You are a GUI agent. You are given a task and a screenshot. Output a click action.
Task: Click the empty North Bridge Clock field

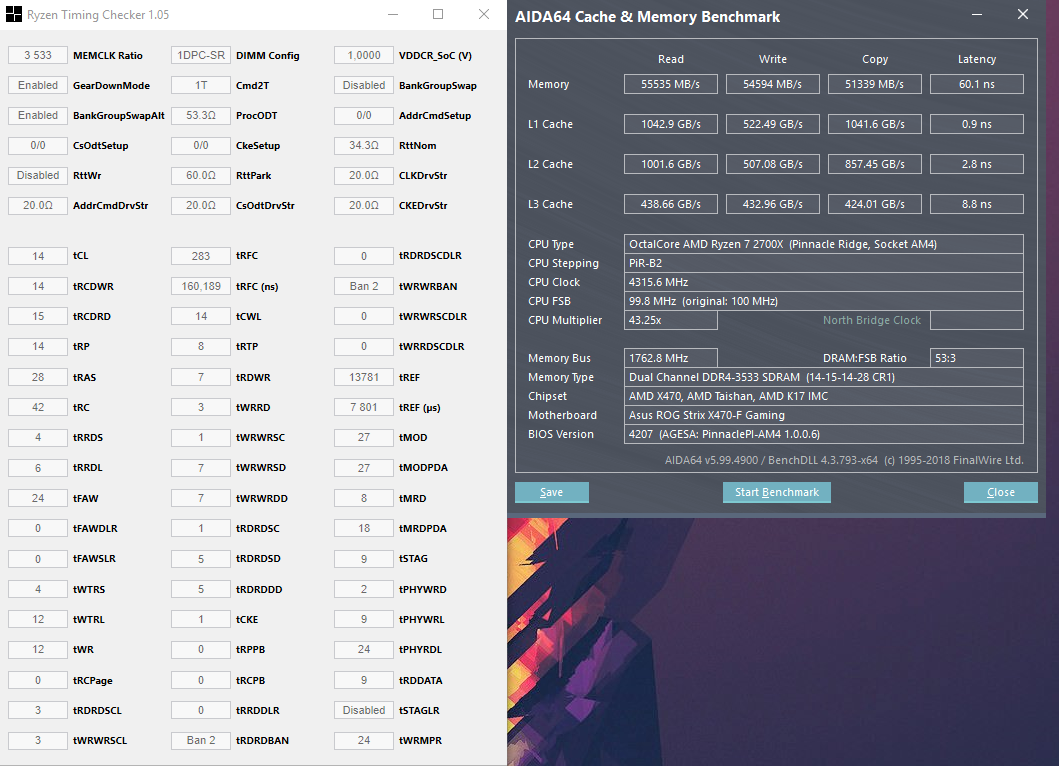tap(977, 320)
